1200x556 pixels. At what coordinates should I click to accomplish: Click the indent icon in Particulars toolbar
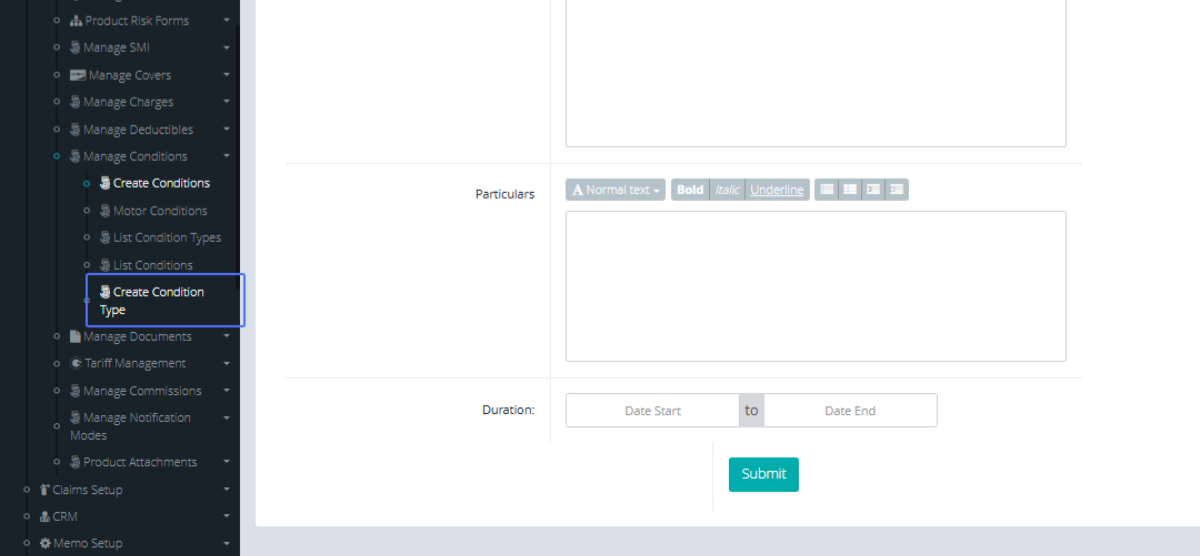(897, 190)
